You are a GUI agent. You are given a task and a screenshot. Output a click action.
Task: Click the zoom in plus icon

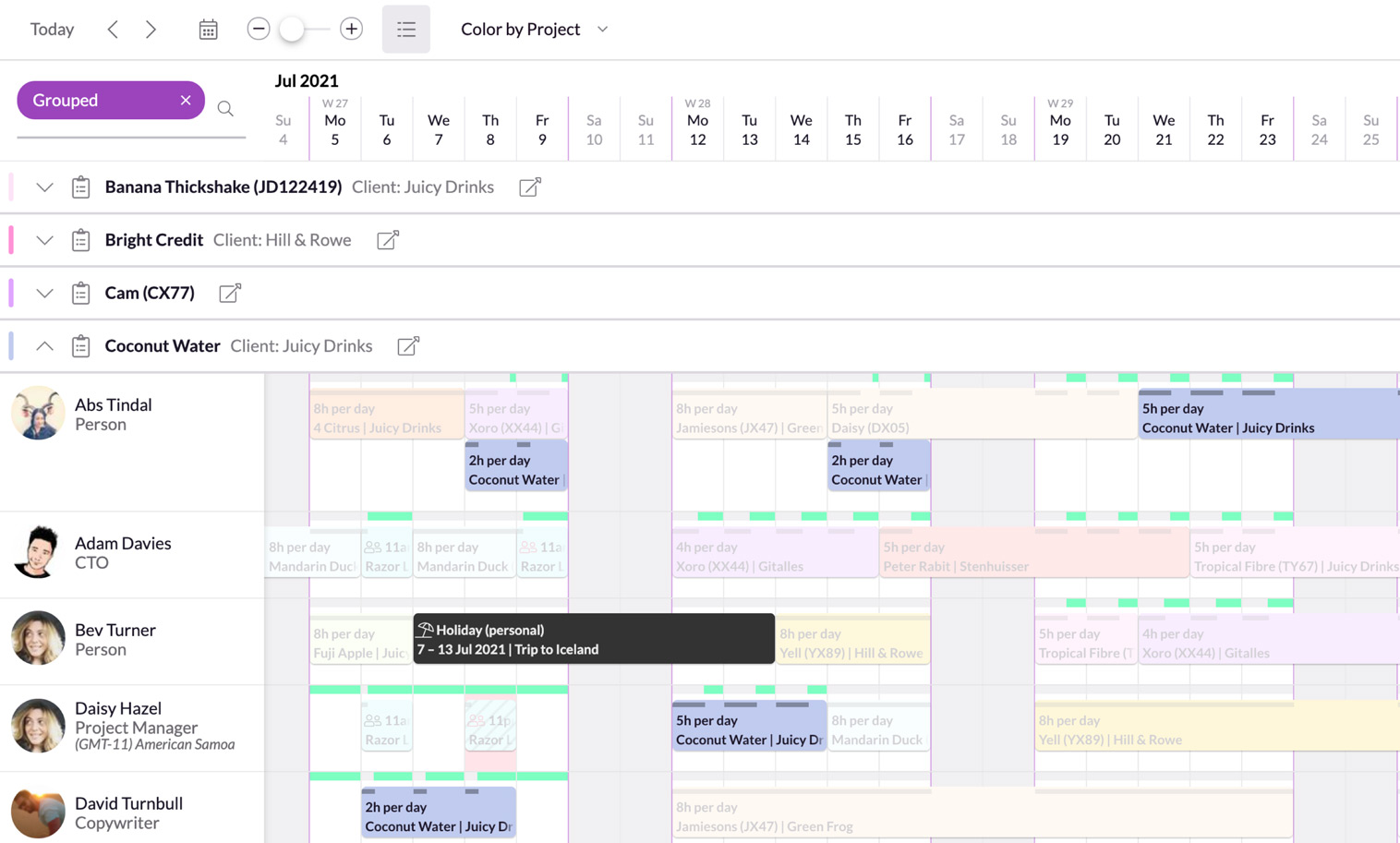pyautogui.click(x=351, y=29)
